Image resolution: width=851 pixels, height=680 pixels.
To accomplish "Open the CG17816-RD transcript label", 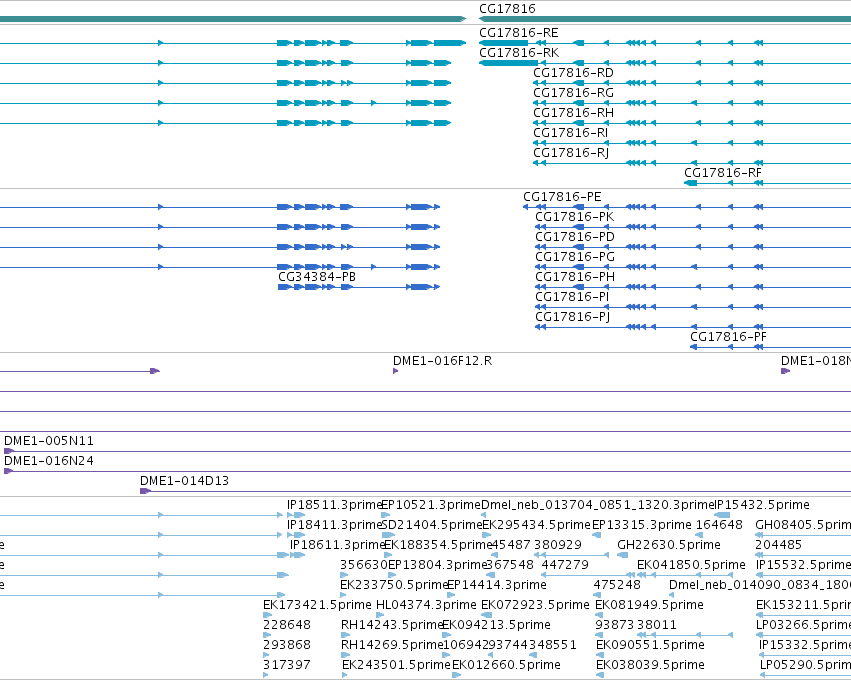I will 573,73.
